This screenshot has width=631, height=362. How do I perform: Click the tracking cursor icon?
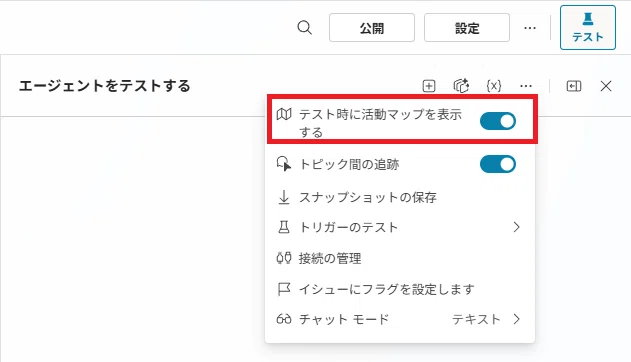(284, 164)
